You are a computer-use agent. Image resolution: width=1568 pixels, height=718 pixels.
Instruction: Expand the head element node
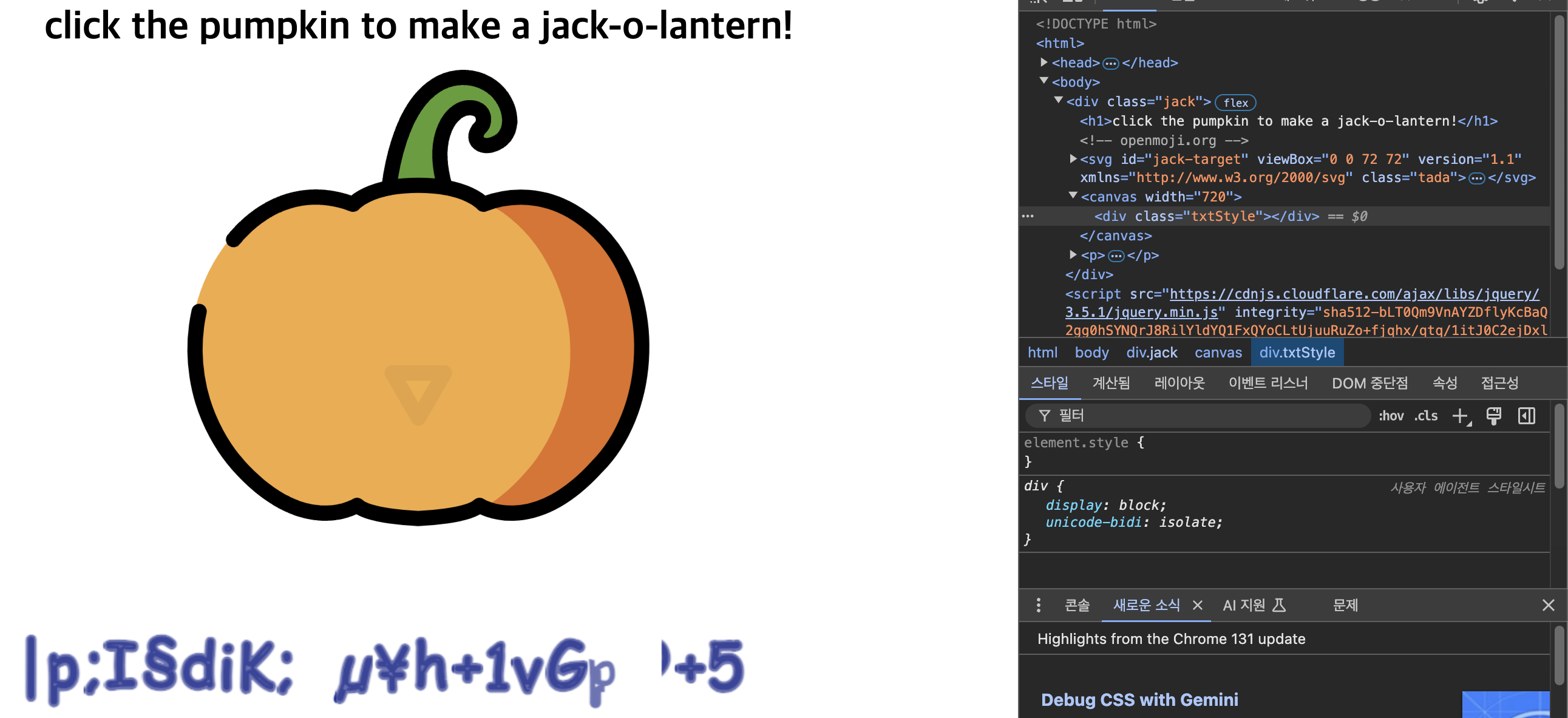coord(1044,63)
